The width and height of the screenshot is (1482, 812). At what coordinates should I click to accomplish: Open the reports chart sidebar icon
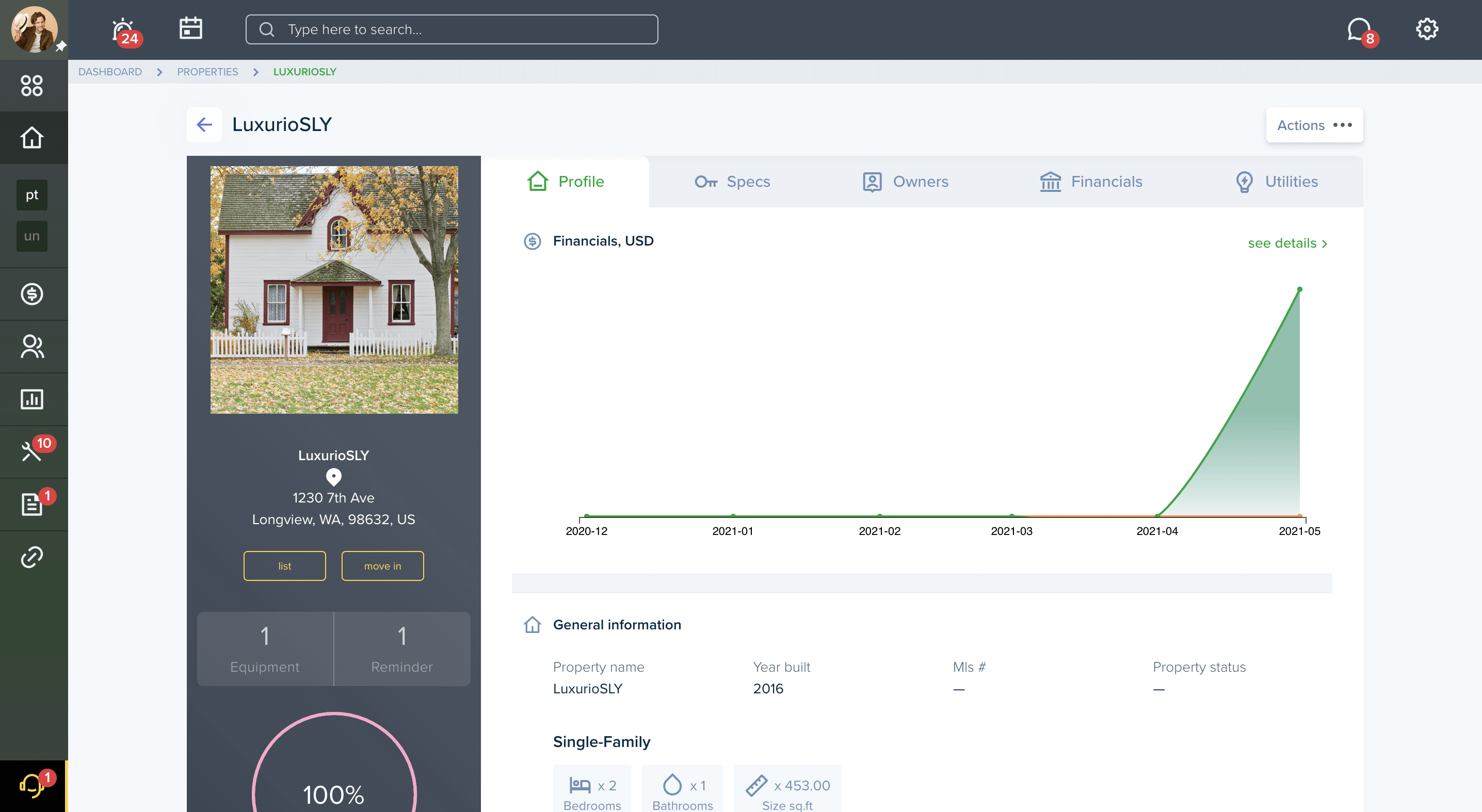pos(31,399)
